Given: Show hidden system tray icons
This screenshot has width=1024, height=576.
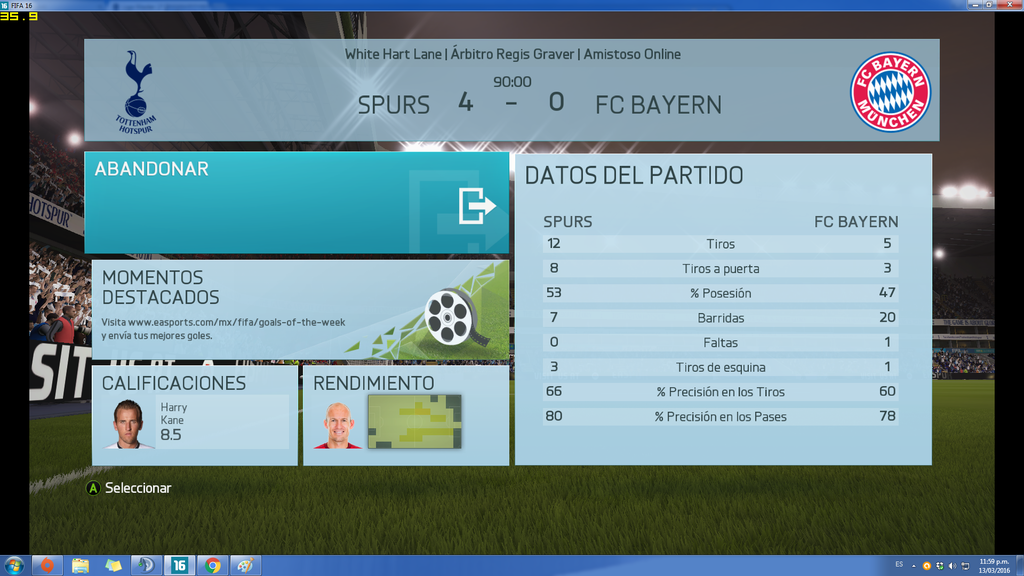Looking at the screenshot, I should (914, 566).
